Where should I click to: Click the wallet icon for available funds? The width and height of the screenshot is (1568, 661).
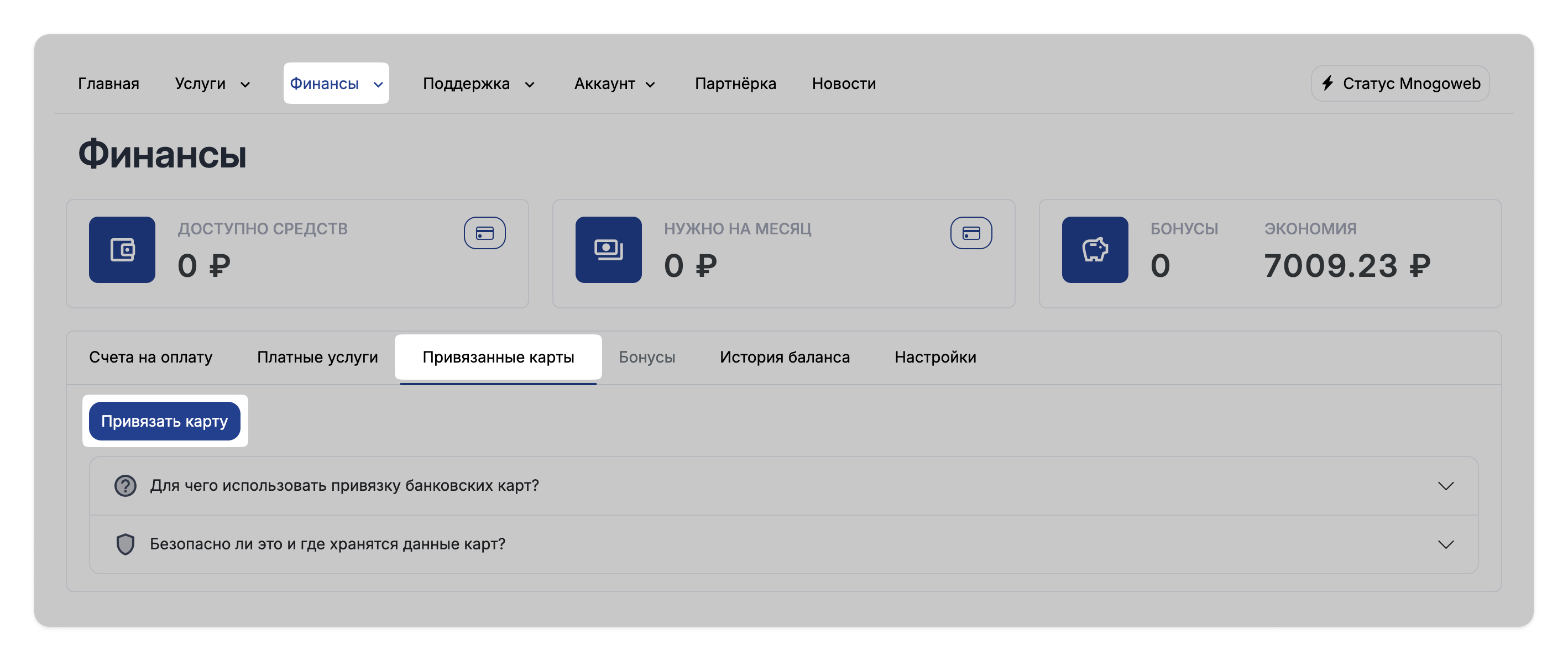click(x=122, y=250)
